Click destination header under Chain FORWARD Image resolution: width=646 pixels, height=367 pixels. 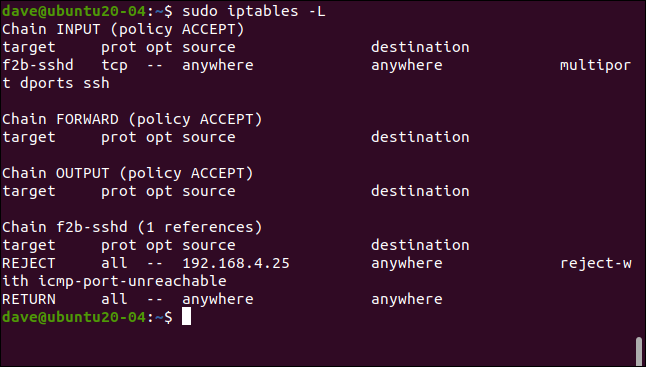click(420, 137)
